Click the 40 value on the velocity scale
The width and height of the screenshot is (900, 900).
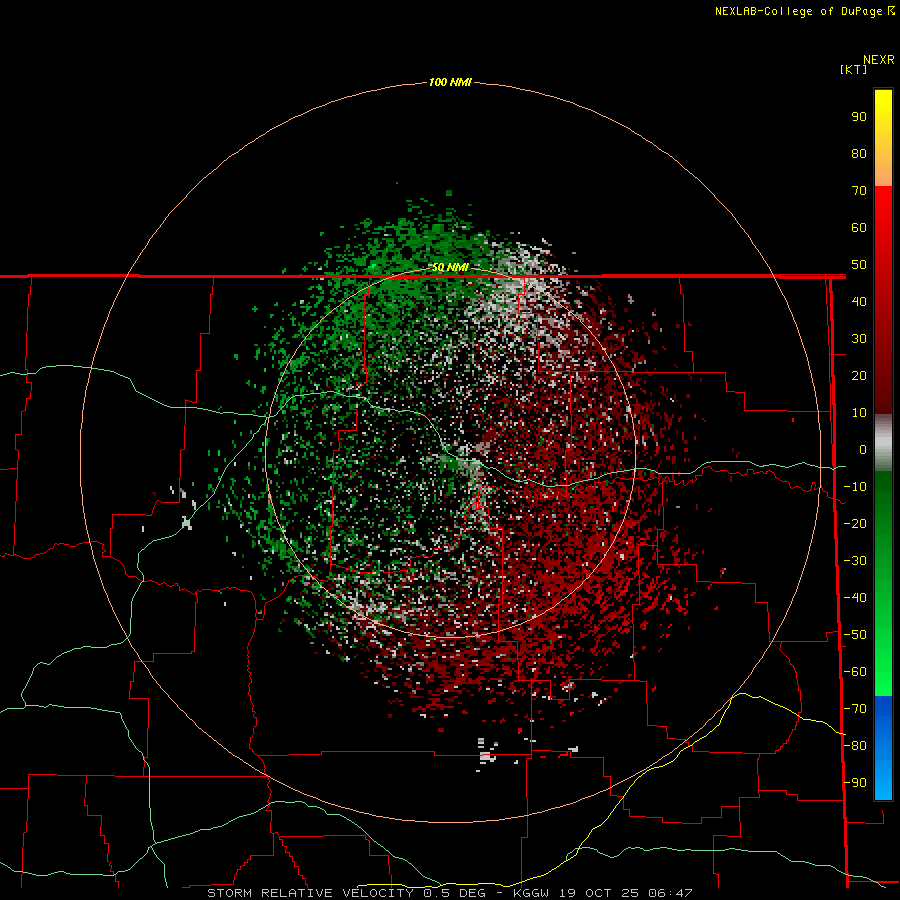pyautogui.click(x=859, y=302)
